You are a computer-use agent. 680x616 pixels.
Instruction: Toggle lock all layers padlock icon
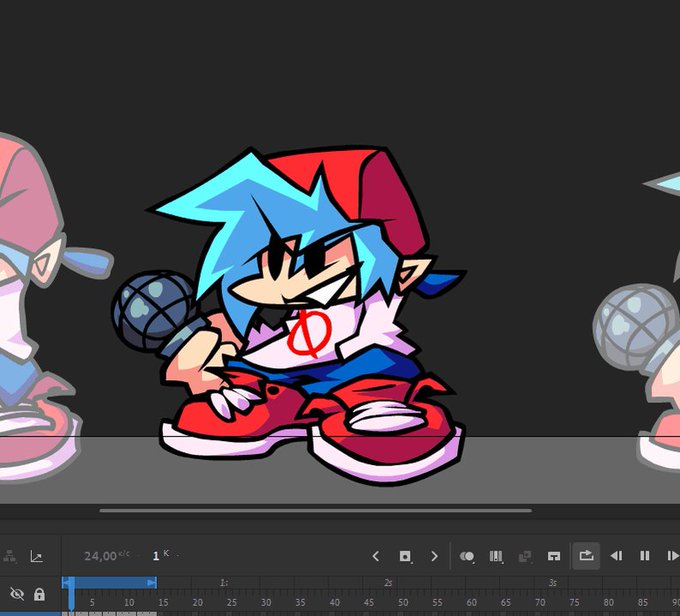pyautogui.click(x=39, y=593)
